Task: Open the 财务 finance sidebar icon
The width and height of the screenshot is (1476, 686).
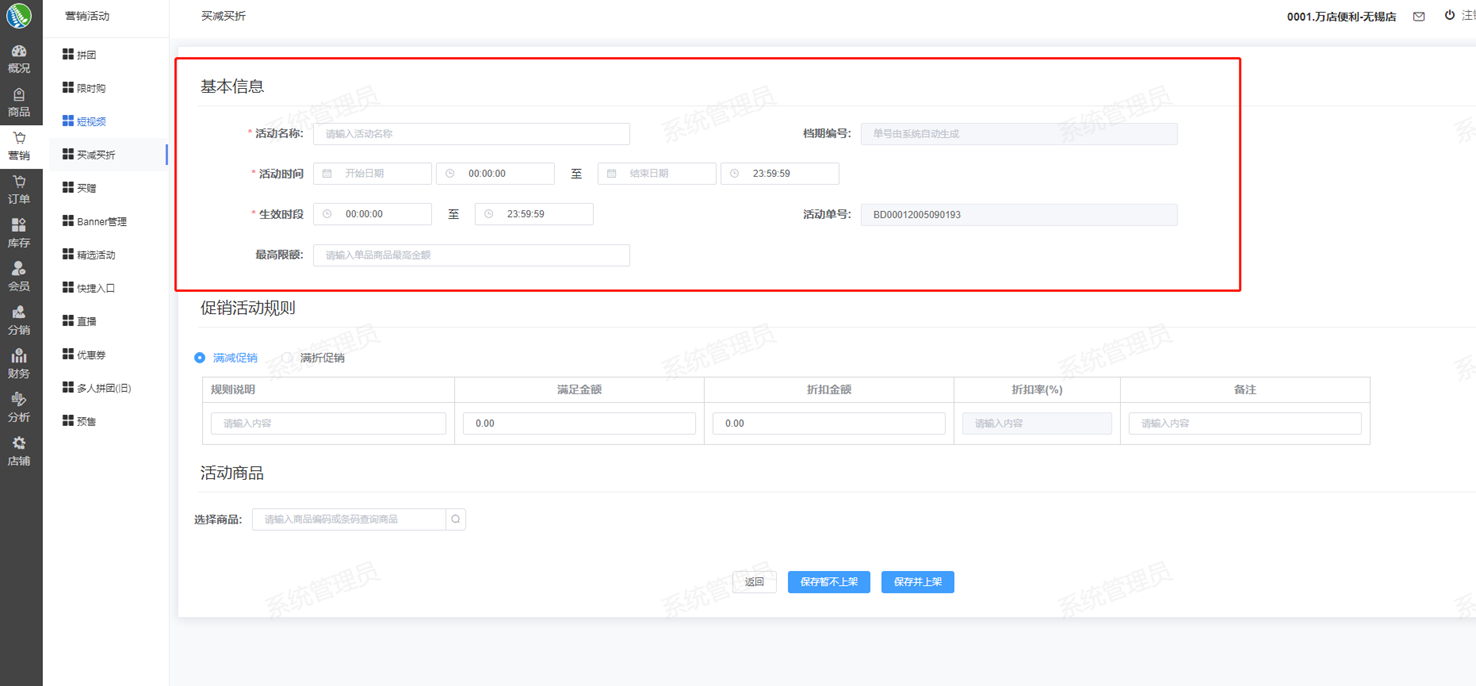Action: tap(19, 363)
